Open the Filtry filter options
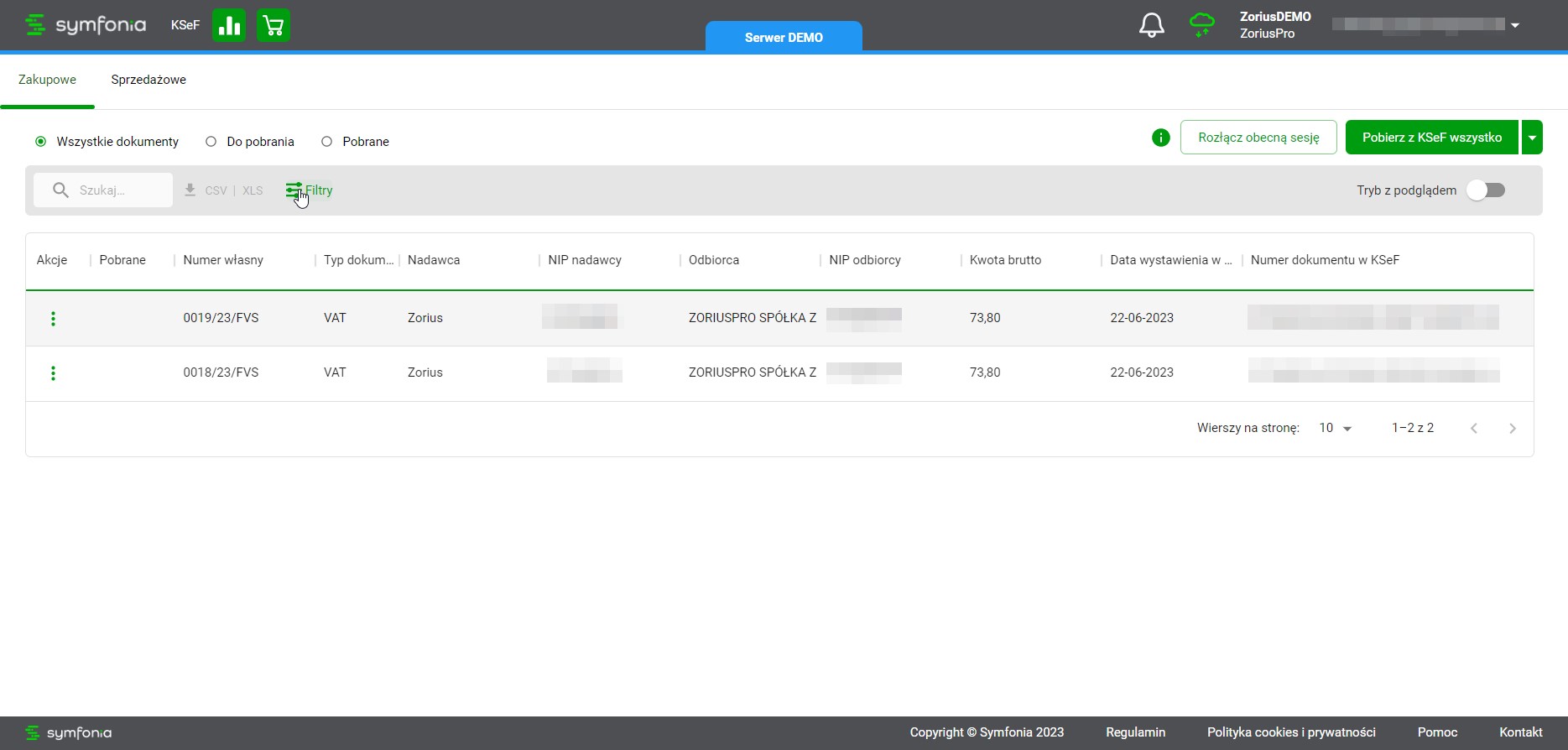 [x=310, y=190]
